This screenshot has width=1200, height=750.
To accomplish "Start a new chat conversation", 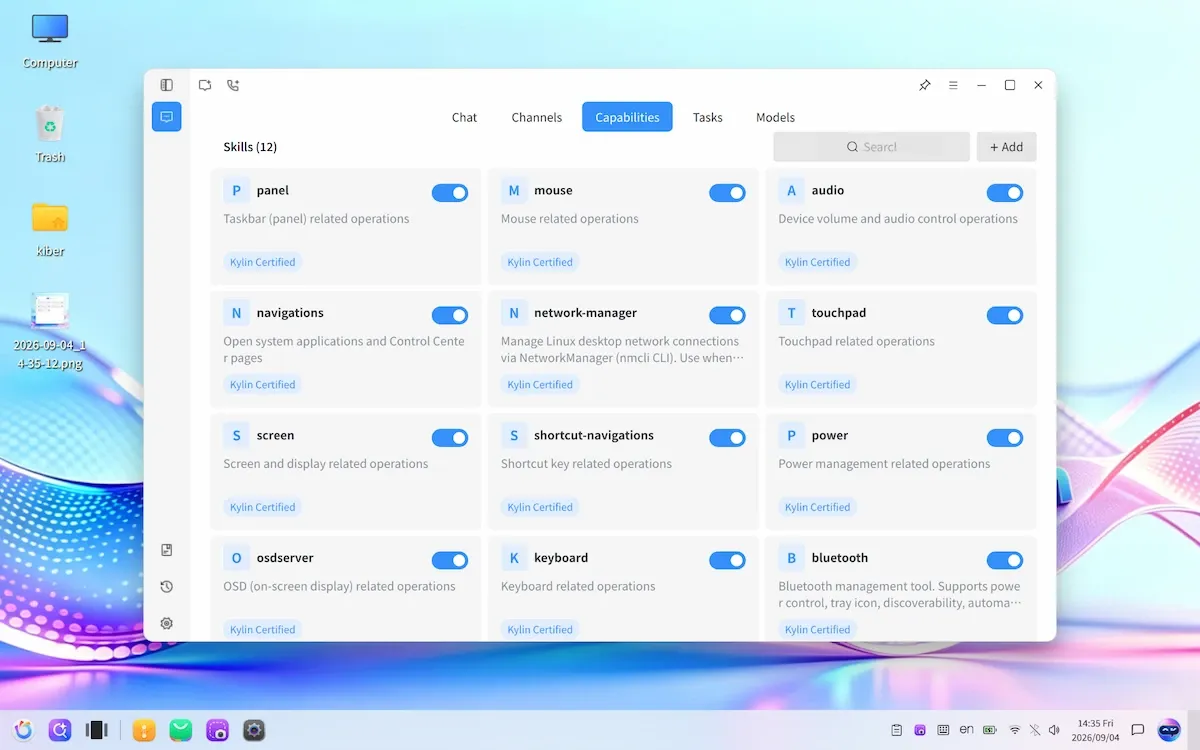I will click(x=205, y=85).
